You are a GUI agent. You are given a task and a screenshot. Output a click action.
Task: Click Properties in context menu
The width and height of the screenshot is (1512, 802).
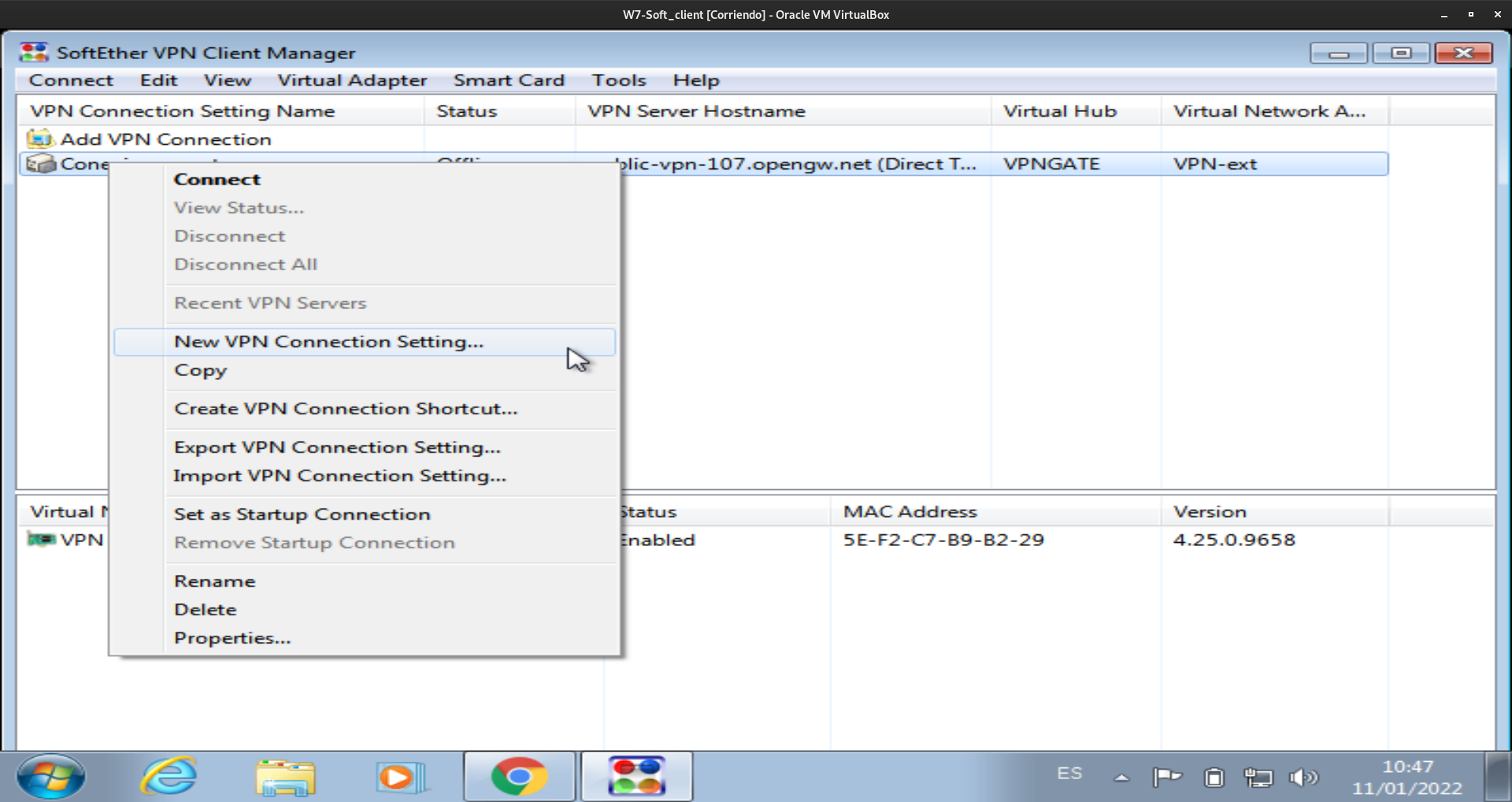[x=232, y=638]
